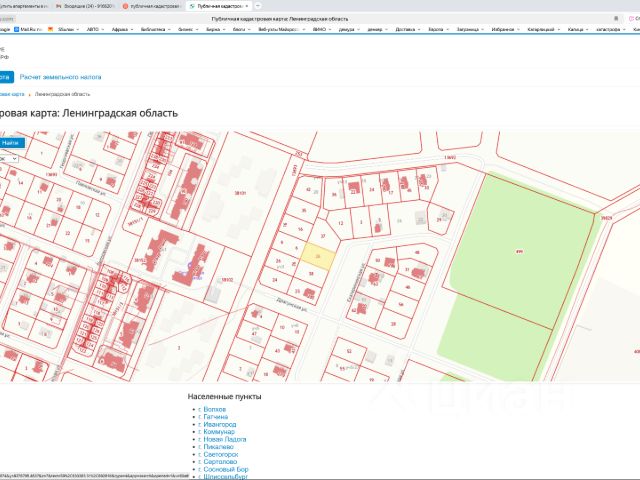The width and height of the screenshot is (640, 480).
Task: Open the map type dropdown under Найти
Action: [x=8, y=158]
